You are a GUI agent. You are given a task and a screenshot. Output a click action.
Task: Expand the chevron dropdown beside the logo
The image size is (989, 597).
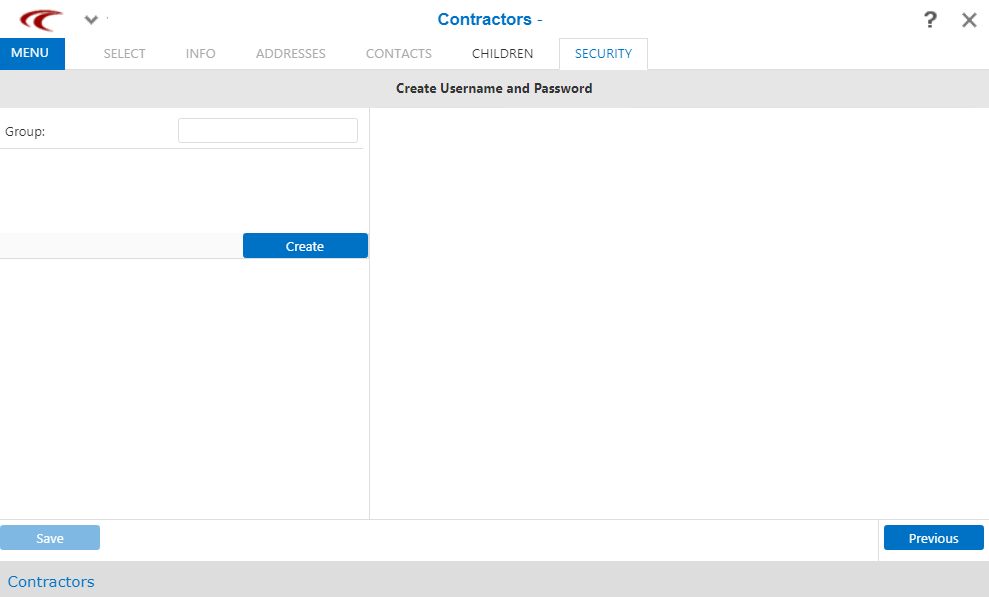click(91, 20)
